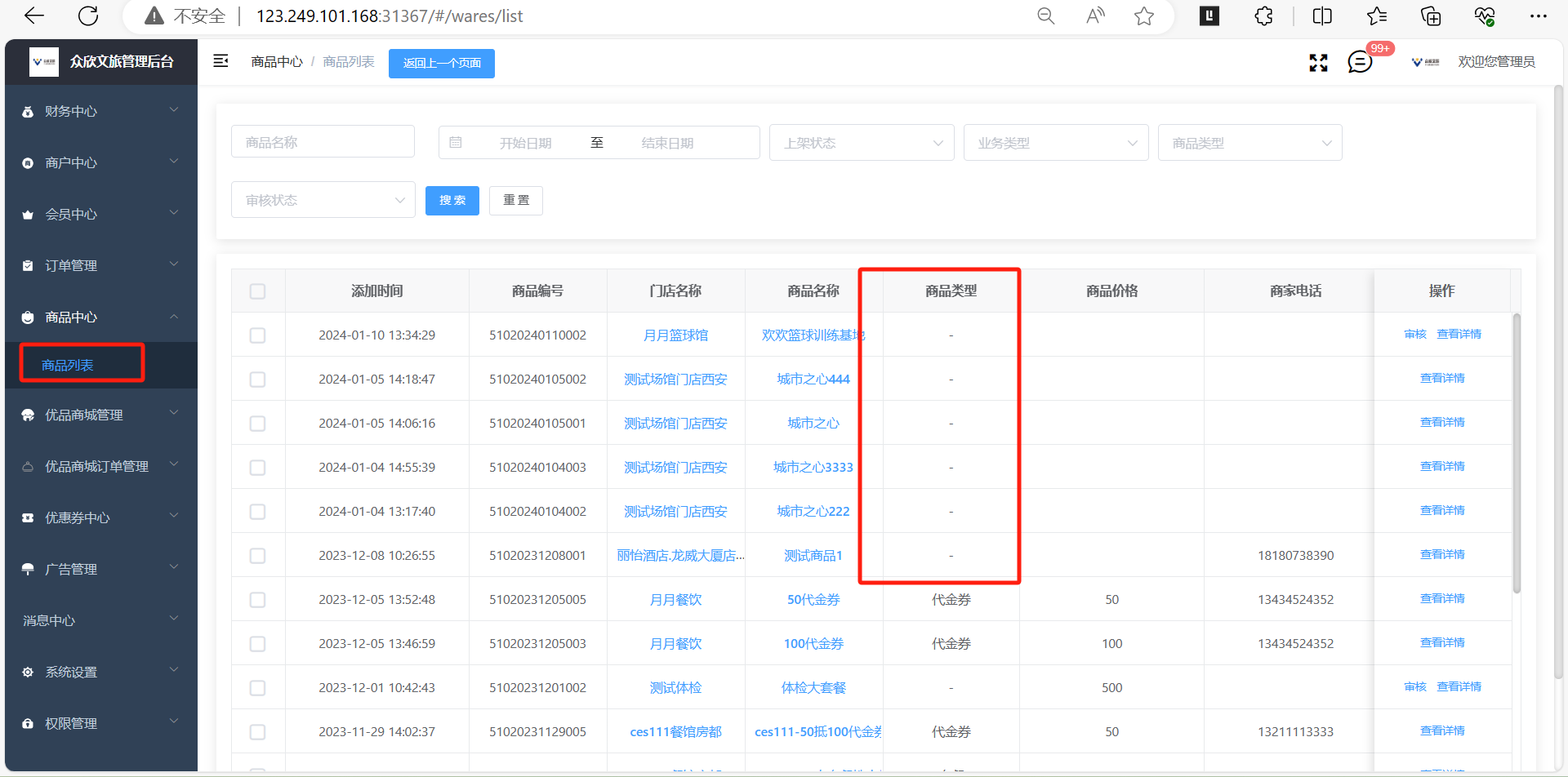Image resolution: width=1568 pixels, height=777 pixels.
Task: Expand the 财务中心 menu
Action: click(174, 110)
